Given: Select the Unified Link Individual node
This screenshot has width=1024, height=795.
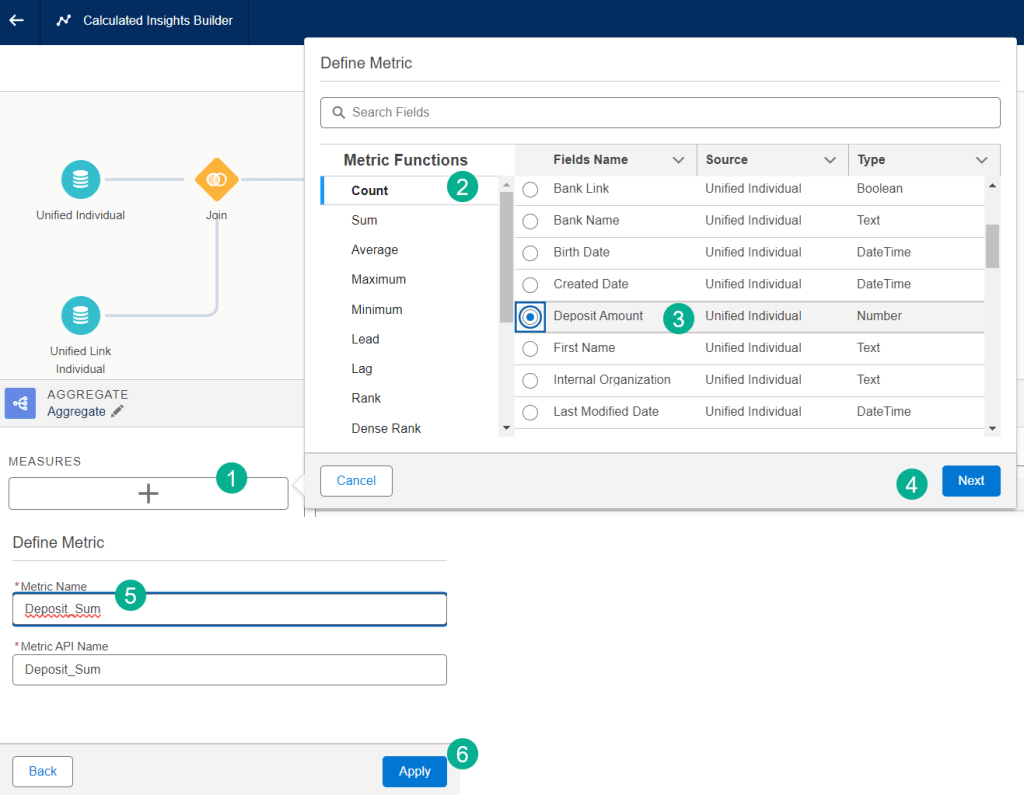Looking at the screenshot, I should [x=80, y=316].
